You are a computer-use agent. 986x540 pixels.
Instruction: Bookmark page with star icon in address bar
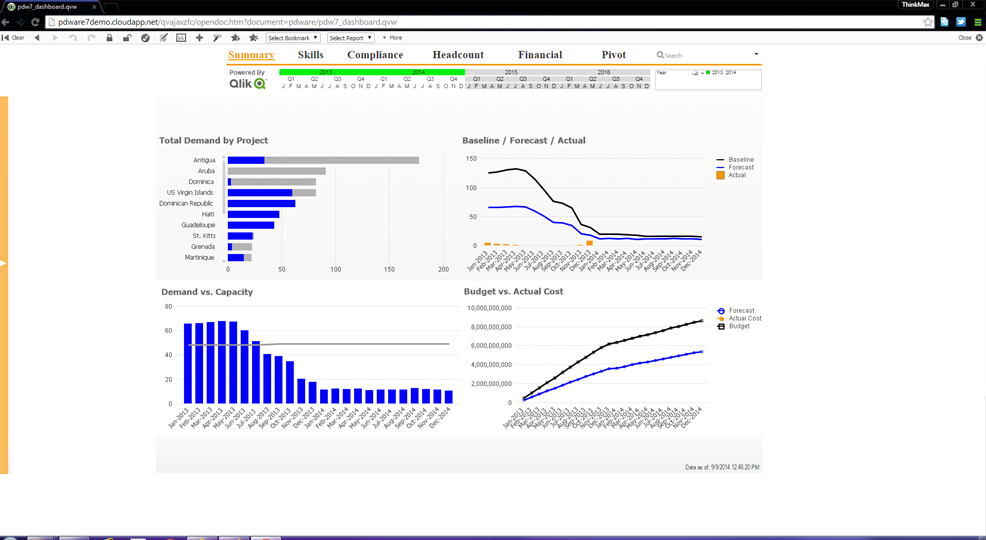point(928,22)
